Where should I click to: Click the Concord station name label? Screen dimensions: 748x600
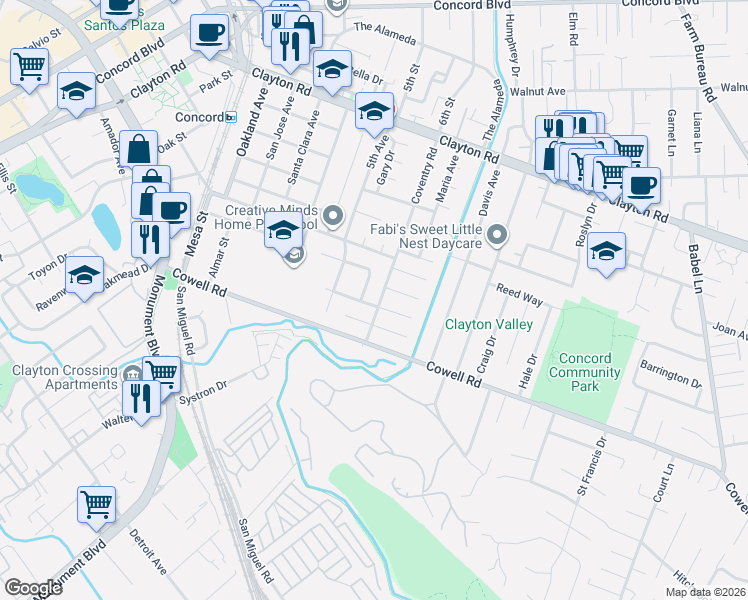point(199,117)
